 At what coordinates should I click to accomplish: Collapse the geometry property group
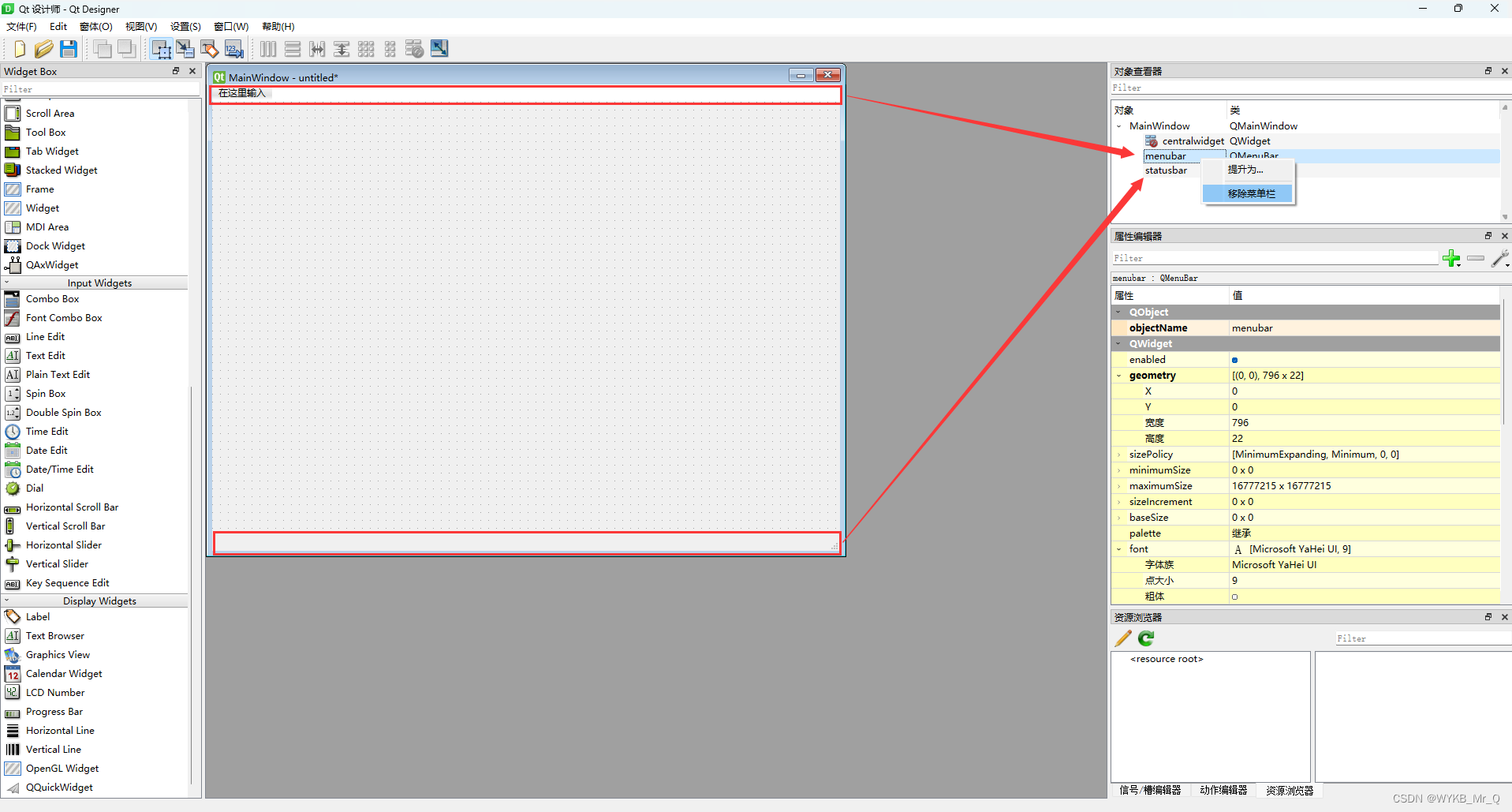tap(1118, 376)
